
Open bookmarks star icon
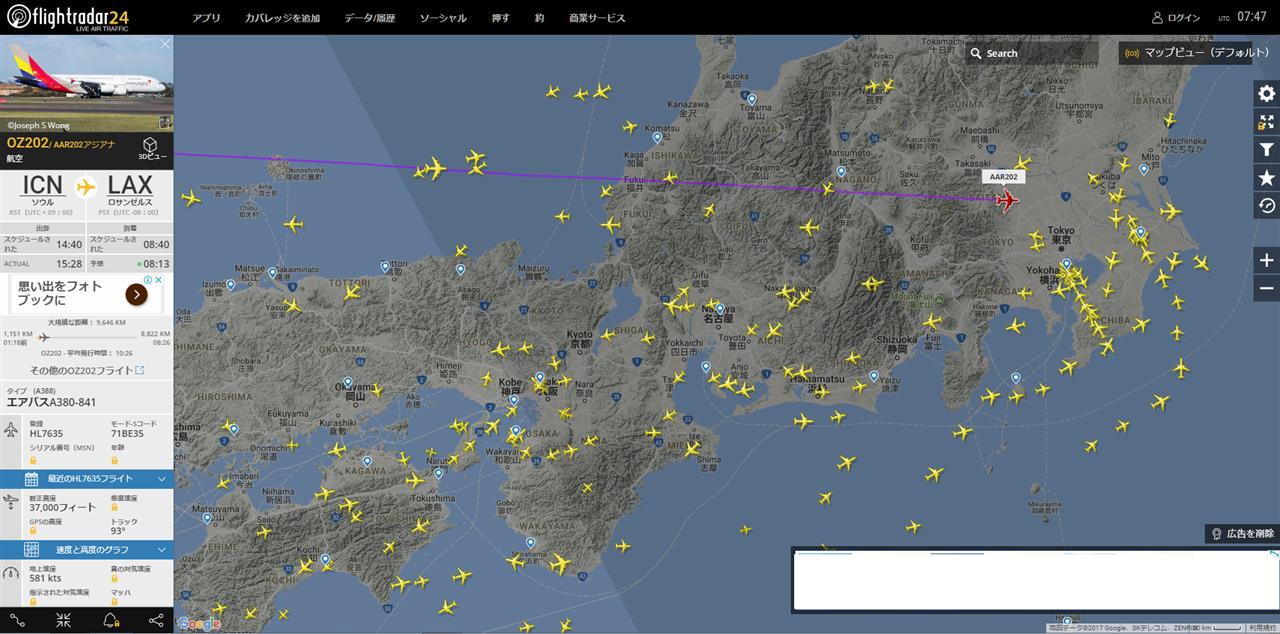point(1266,178)
